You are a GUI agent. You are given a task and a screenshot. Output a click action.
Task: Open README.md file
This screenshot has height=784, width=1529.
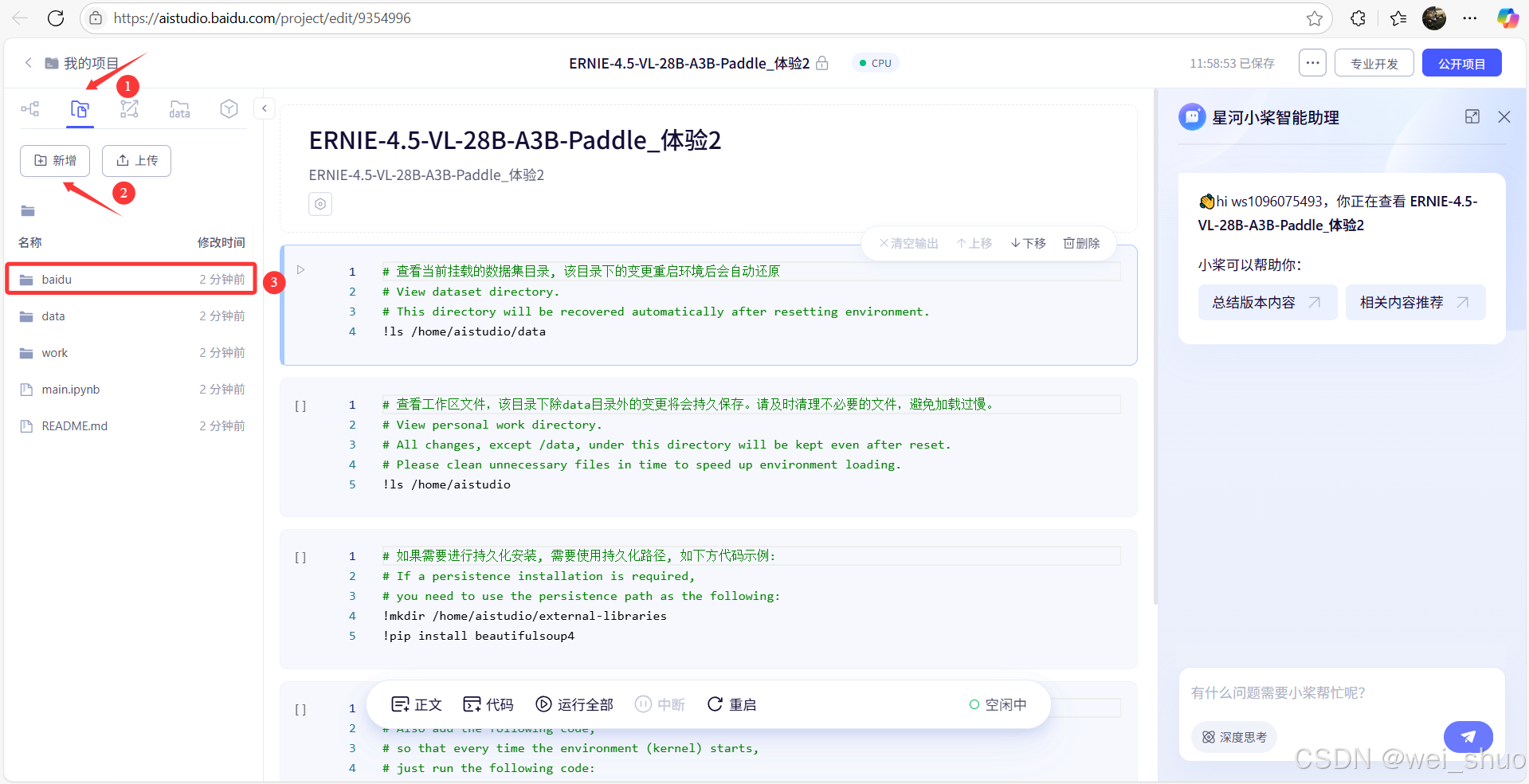[131, 426]
